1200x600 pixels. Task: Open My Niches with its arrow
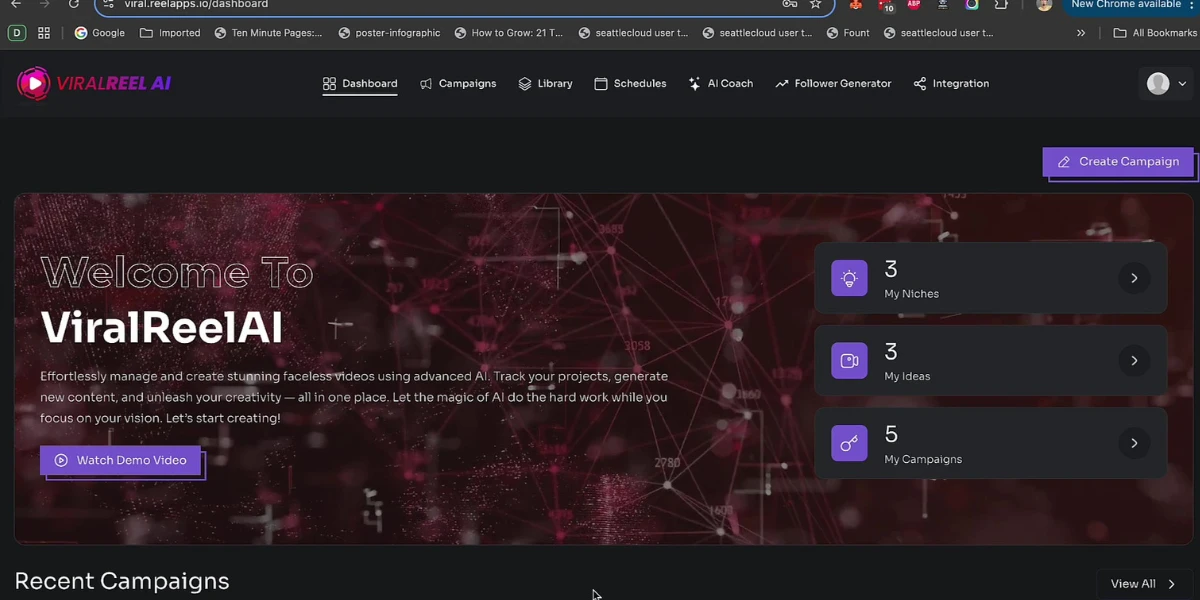pos(1134,278)
